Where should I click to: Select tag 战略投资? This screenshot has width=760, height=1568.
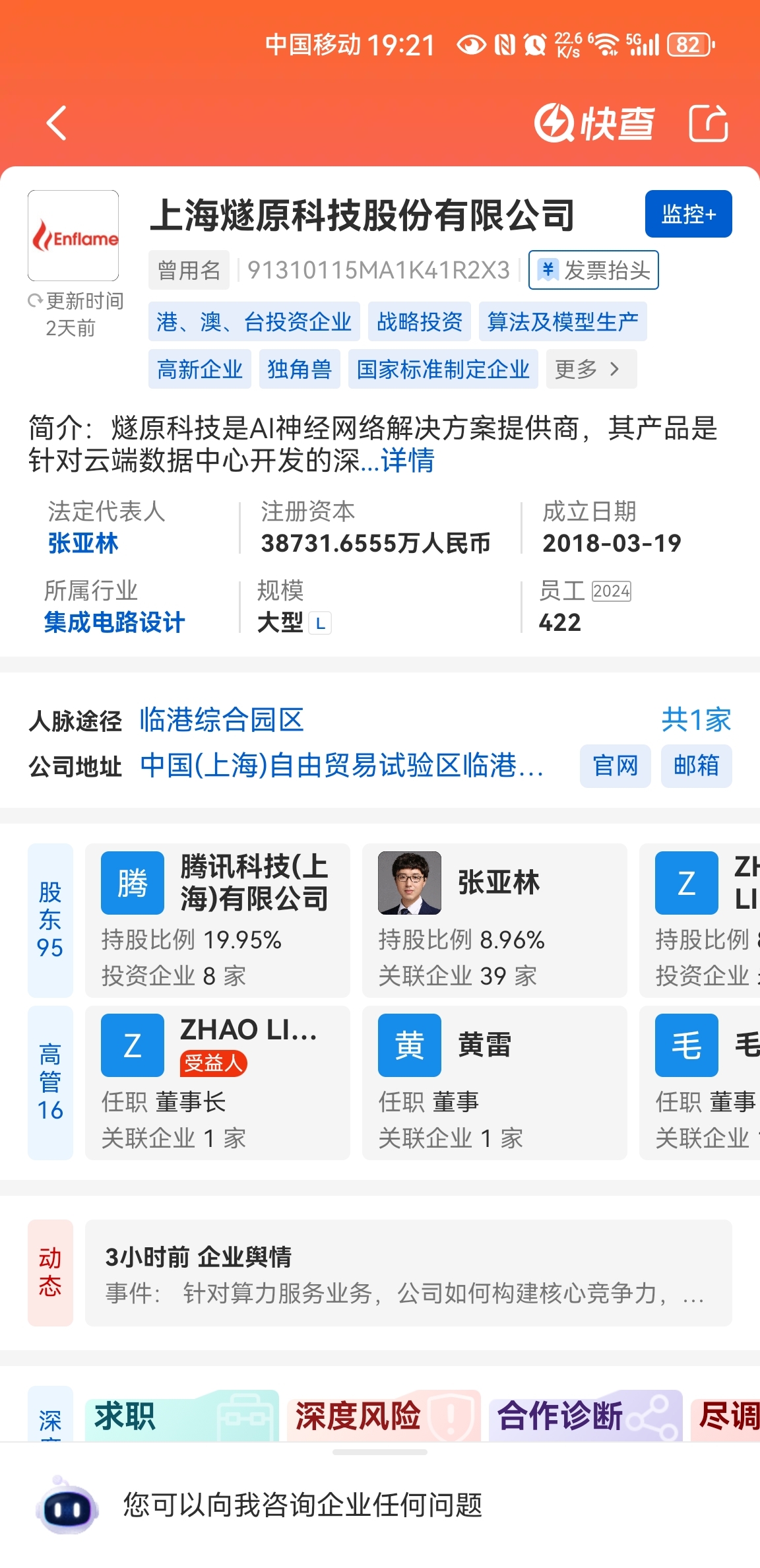pyautogui.click(x=420, y=321)
